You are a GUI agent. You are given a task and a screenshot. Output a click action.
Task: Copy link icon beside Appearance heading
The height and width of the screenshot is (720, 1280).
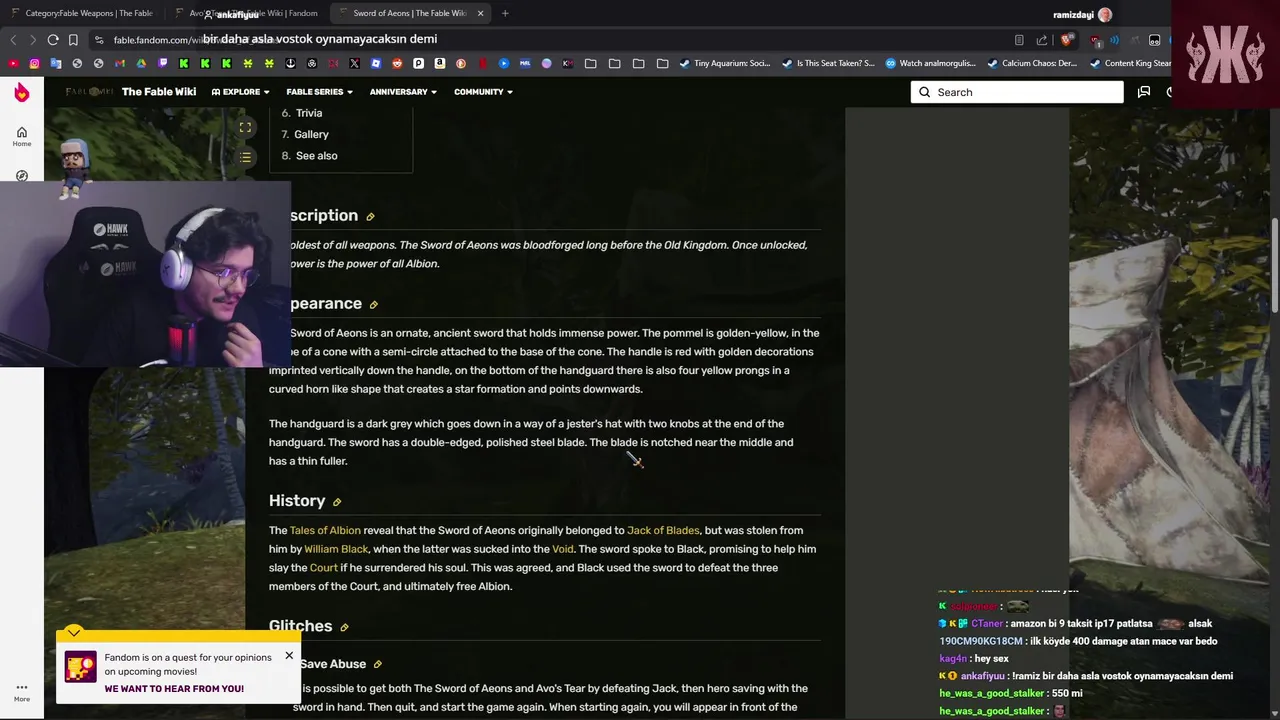point(374,305)
